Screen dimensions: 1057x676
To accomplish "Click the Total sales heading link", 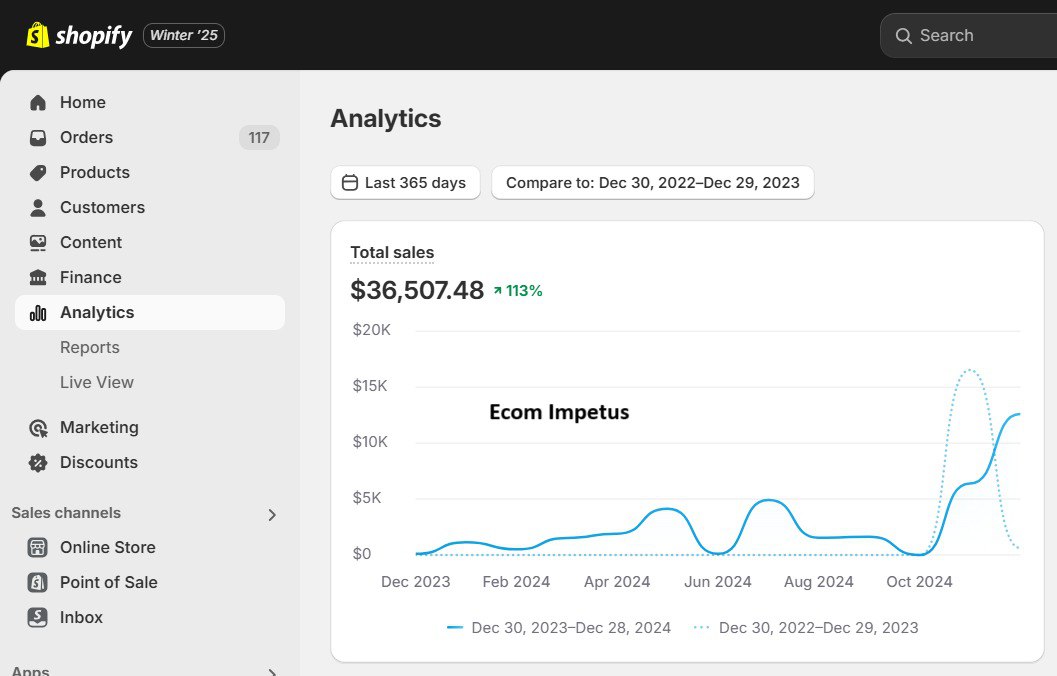I will pos(392,253).
